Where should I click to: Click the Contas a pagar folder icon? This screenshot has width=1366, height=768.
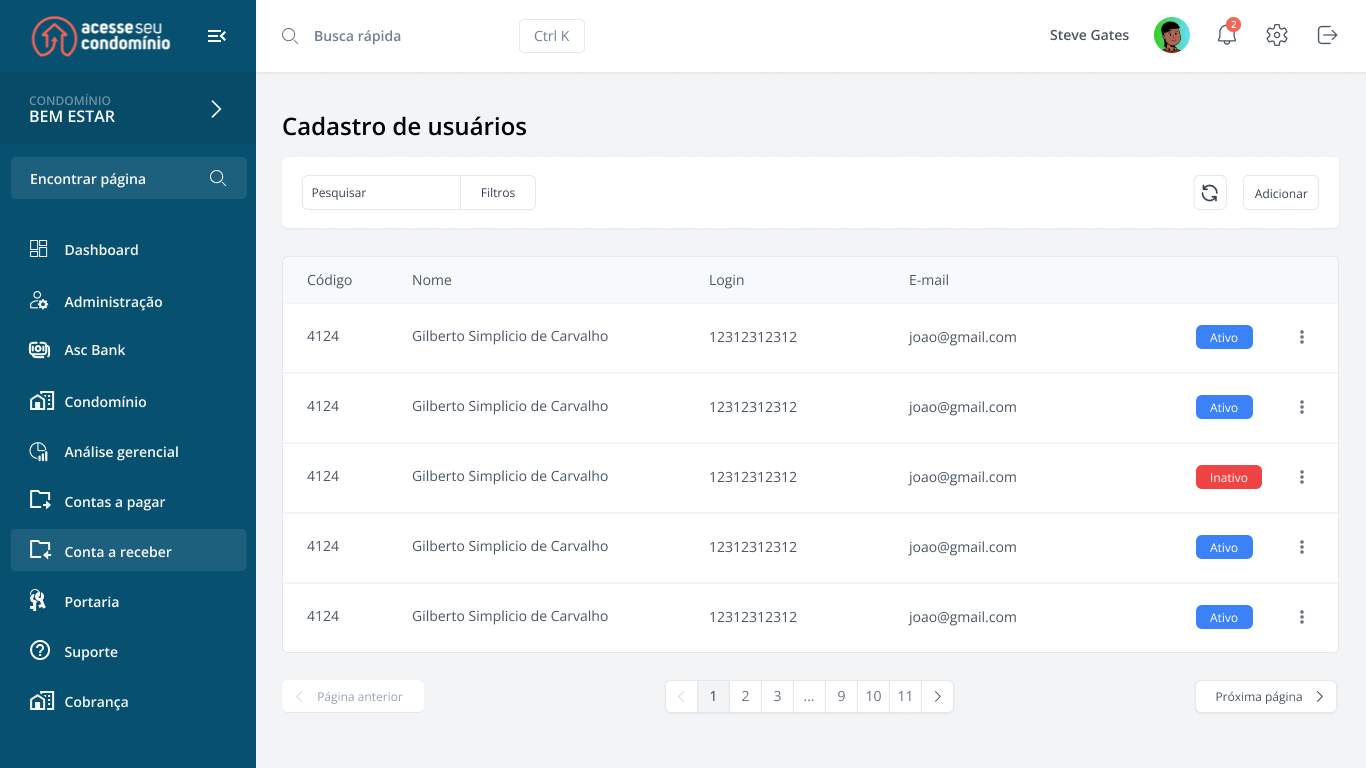[x=40, y=500]
